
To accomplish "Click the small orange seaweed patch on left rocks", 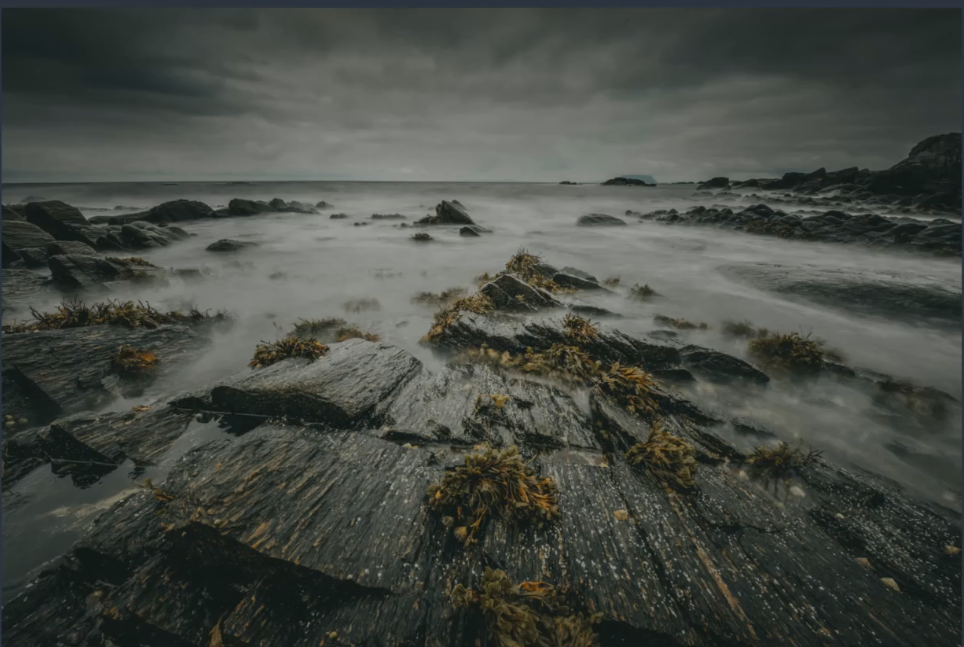I will tap(133, 360).
